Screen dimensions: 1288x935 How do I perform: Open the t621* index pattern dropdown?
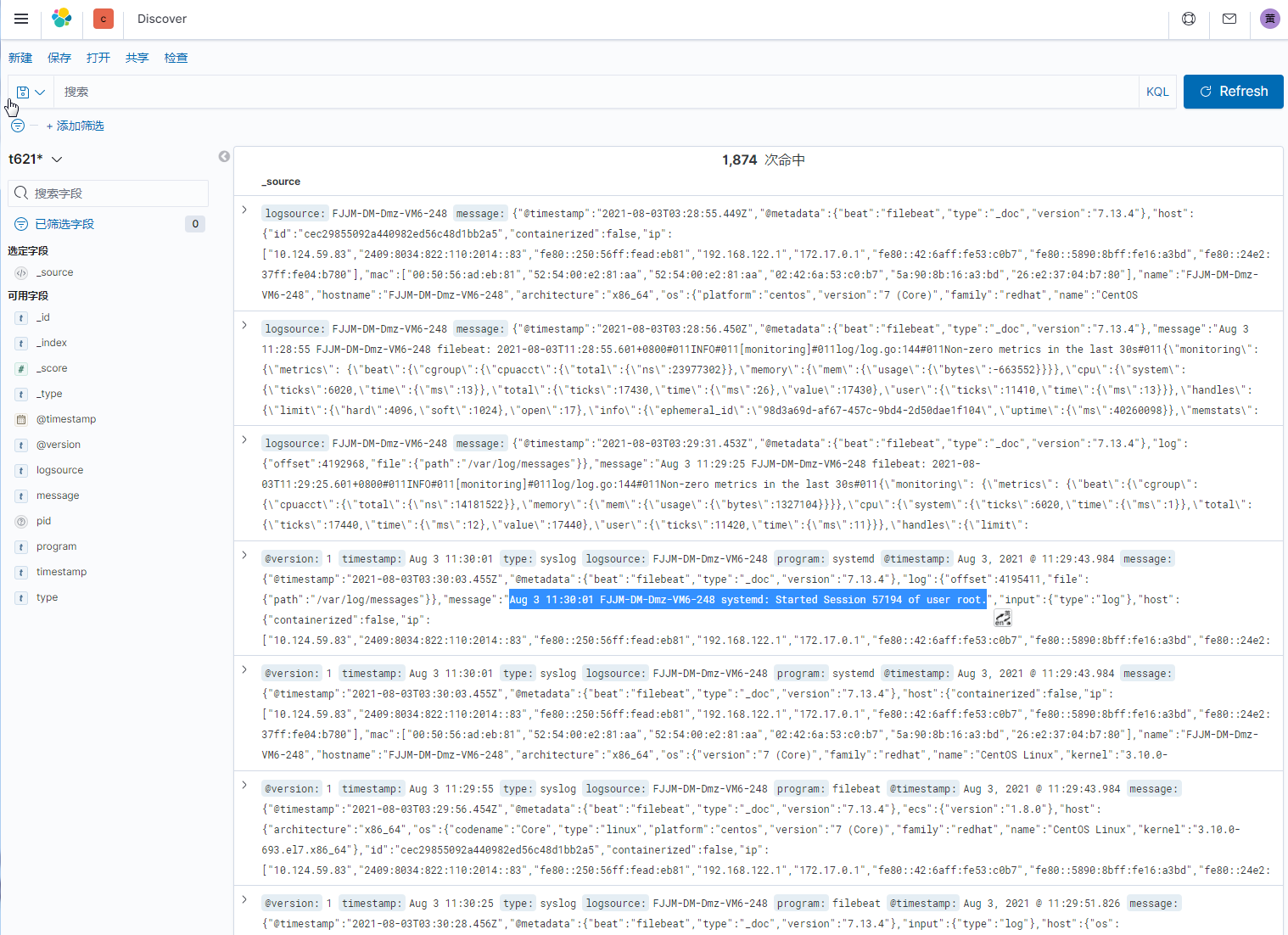point(36,159)
